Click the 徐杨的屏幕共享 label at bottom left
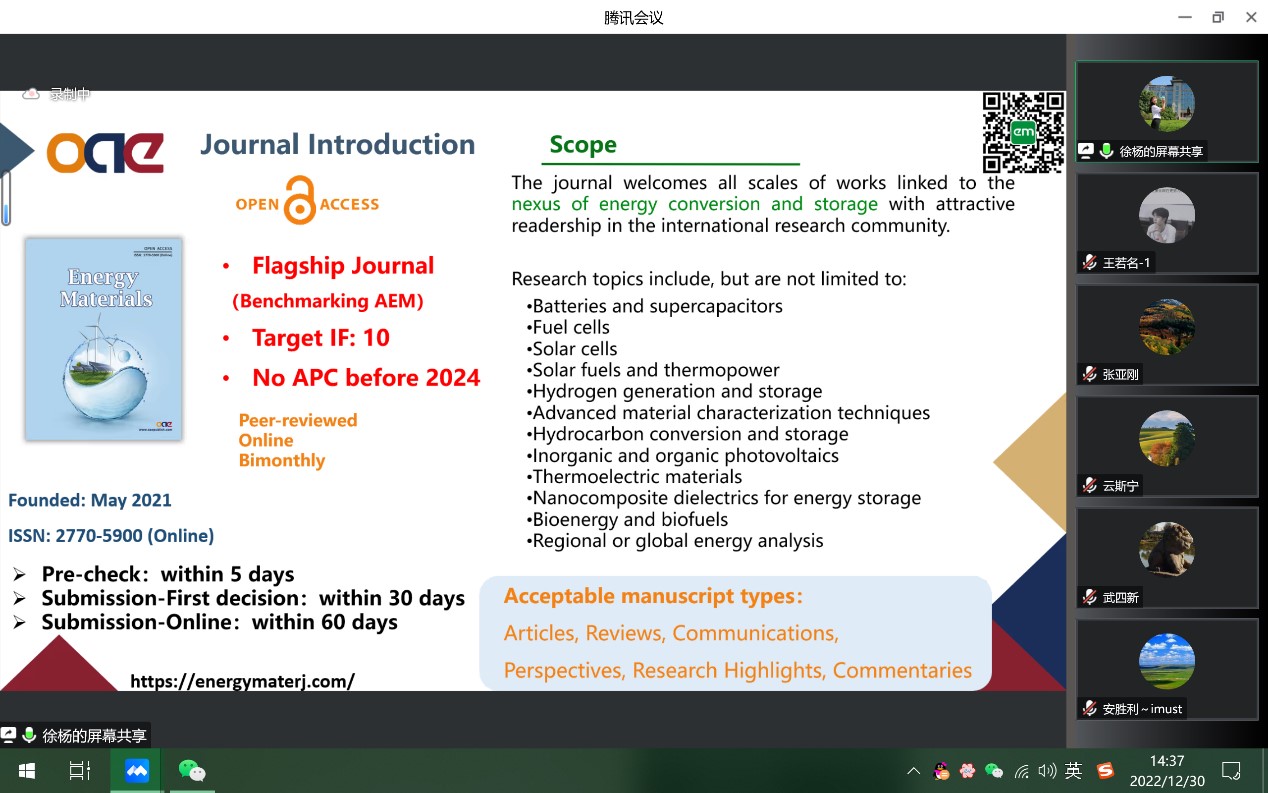The image size is (1268, 793). (x=94, y=735)
